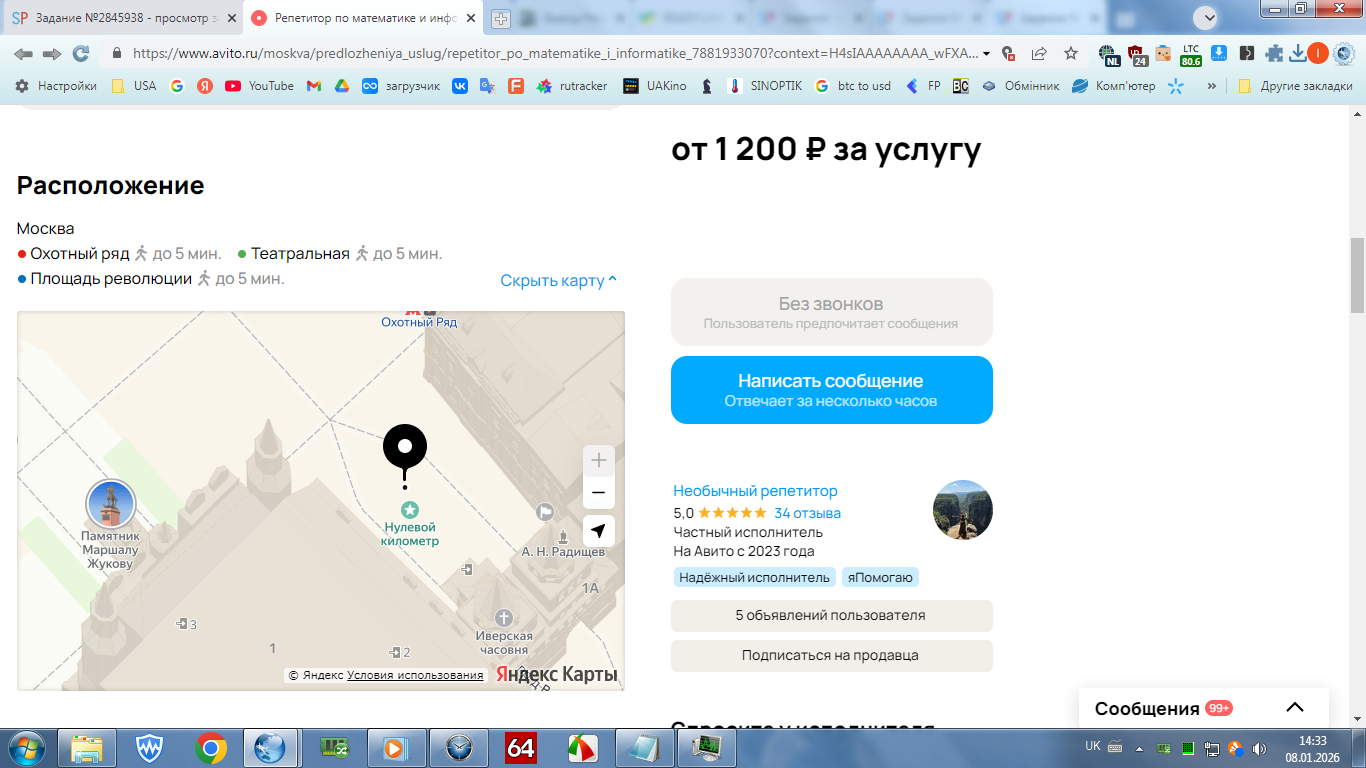Open a new browser tab
This screenshot has width=1366, height=768.
click(x=501, y=18)
